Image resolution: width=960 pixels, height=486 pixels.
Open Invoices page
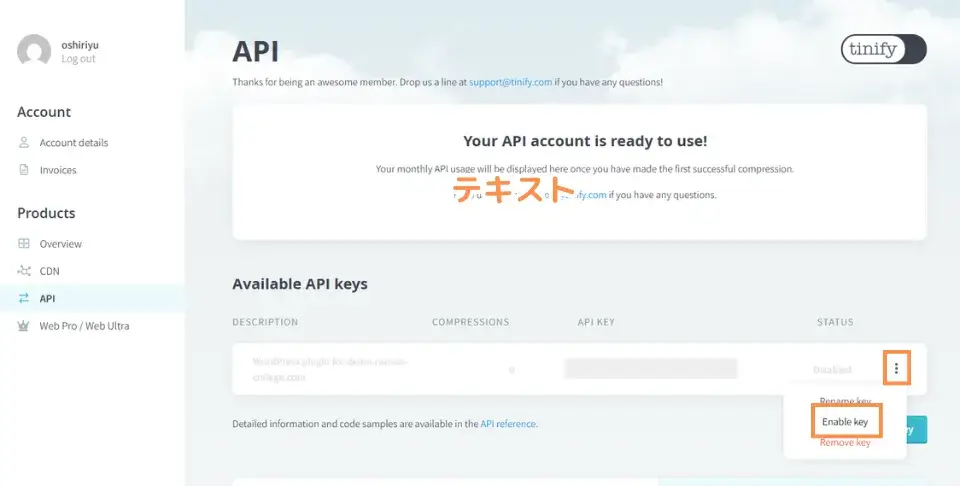(58, 170)
